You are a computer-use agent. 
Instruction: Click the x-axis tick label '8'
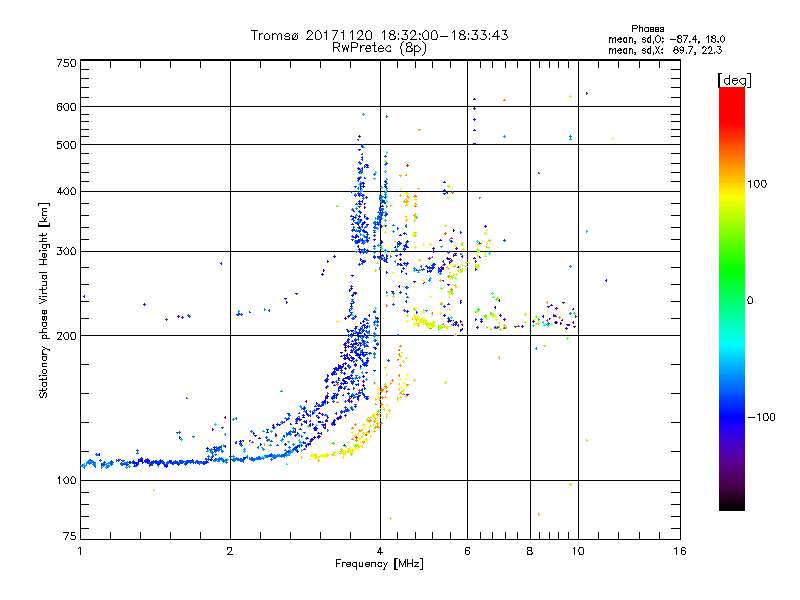tap(530, 551)
